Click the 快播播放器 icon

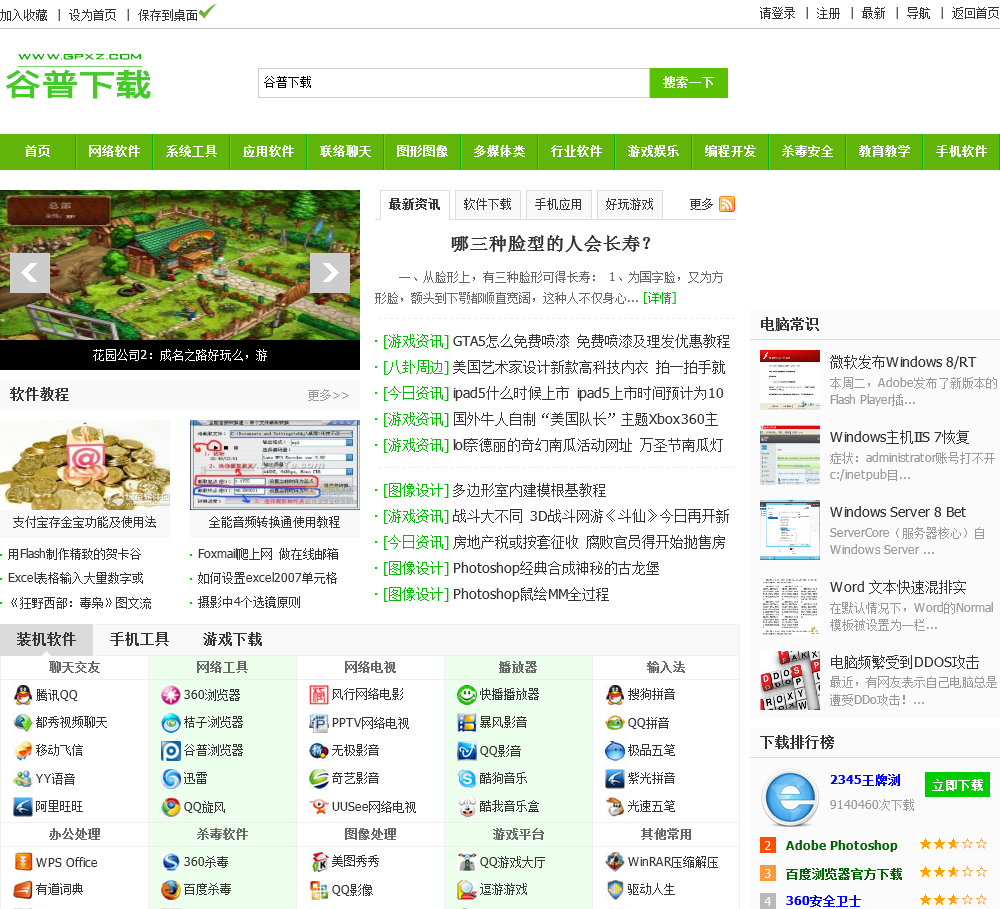(467, 695)
